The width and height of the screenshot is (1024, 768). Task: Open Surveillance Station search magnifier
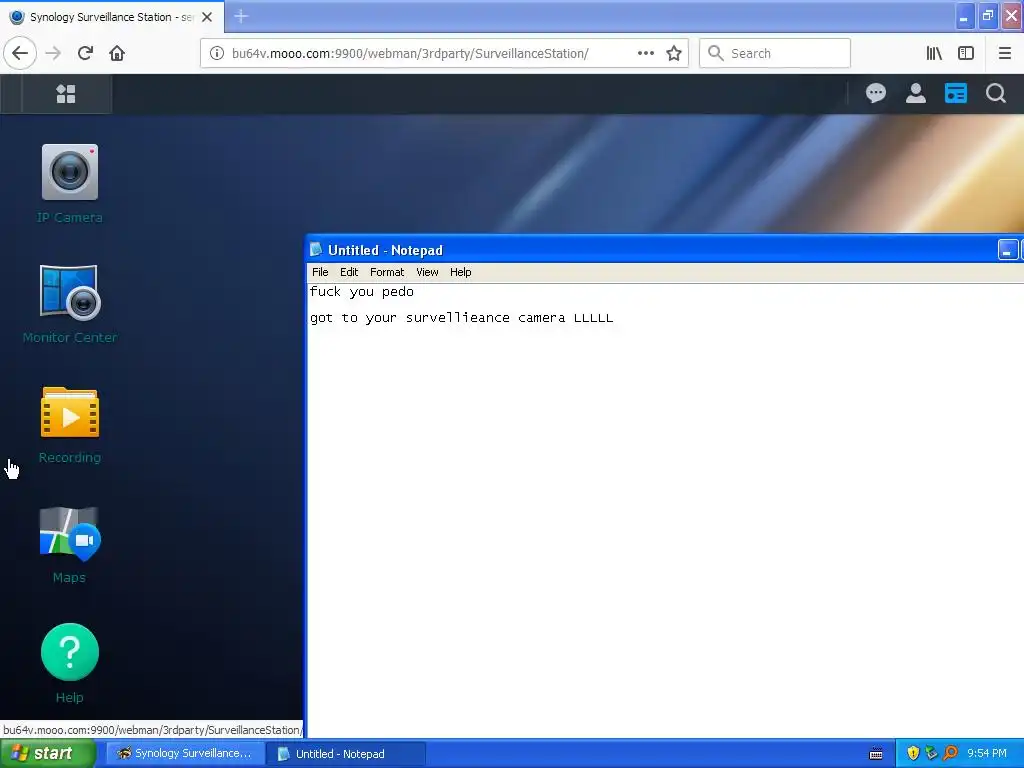(995, 93)
